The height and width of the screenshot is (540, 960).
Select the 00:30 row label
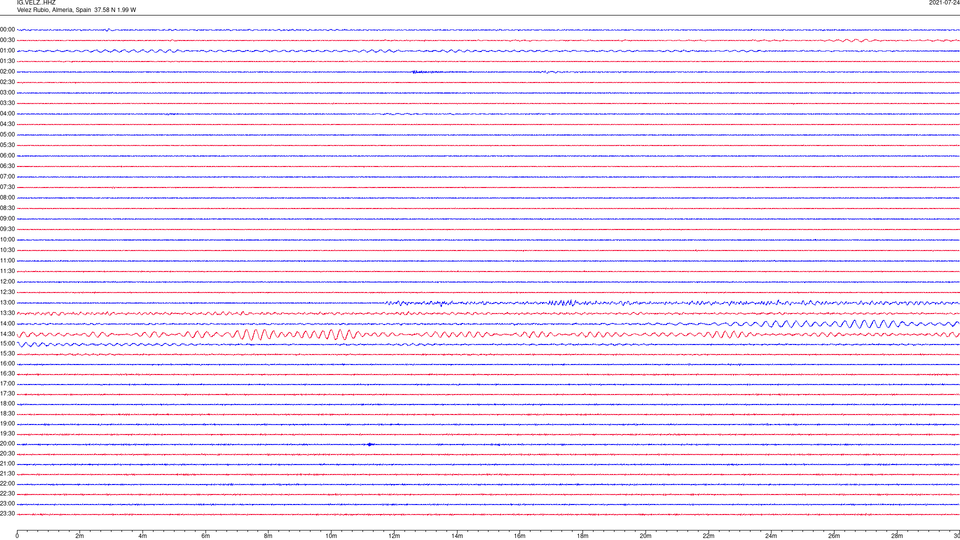pos(7,40)
